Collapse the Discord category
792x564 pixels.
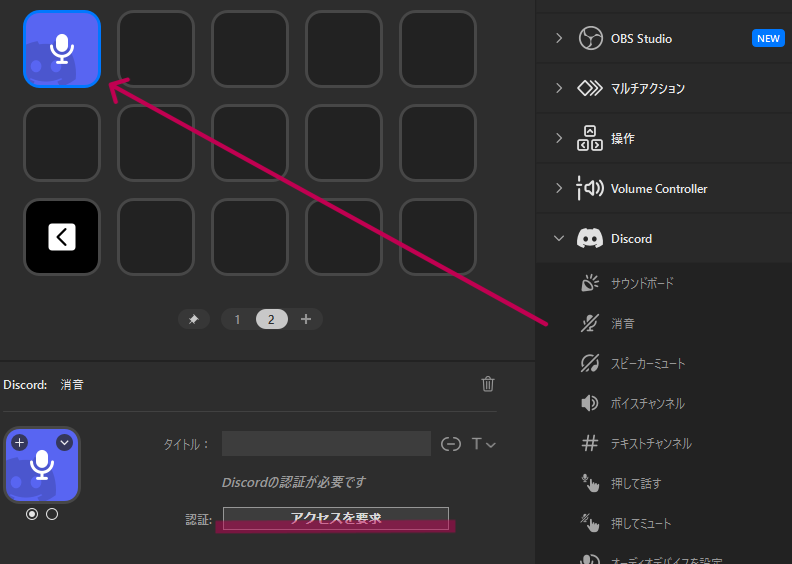tap(559, 238)
